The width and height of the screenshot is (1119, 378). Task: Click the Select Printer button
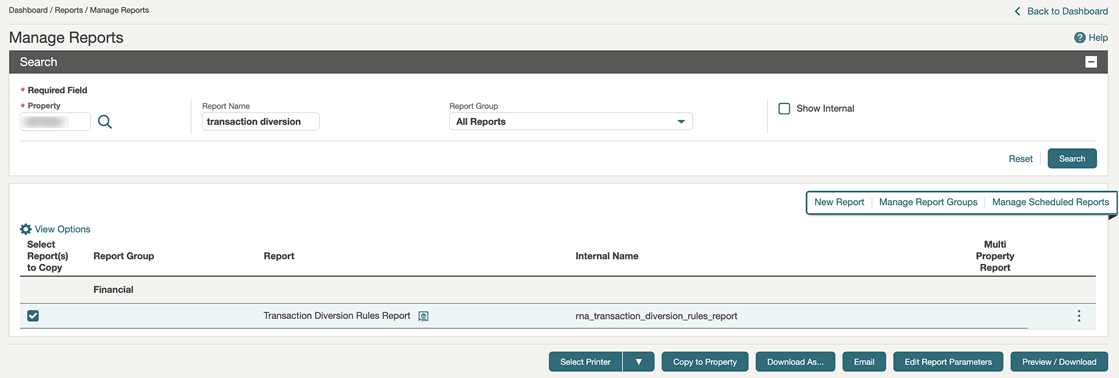click(585, 362)
